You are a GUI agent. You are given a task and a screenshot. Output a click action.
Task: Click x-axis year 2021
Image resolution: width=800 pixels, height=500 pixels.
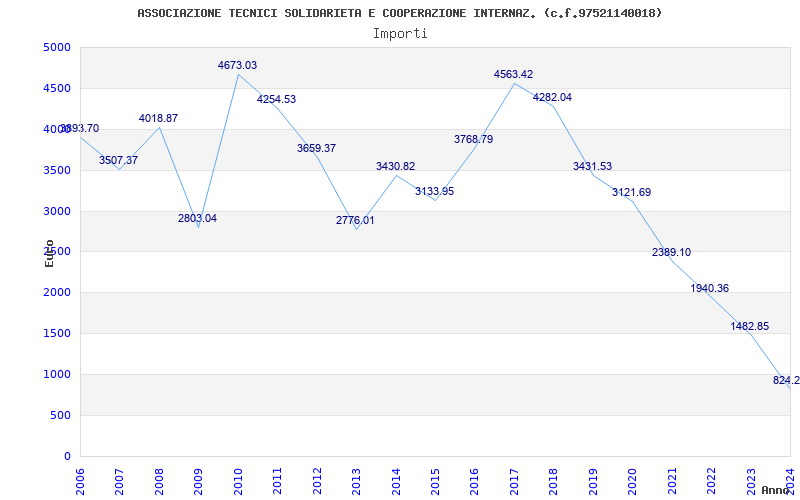[672, 481]
